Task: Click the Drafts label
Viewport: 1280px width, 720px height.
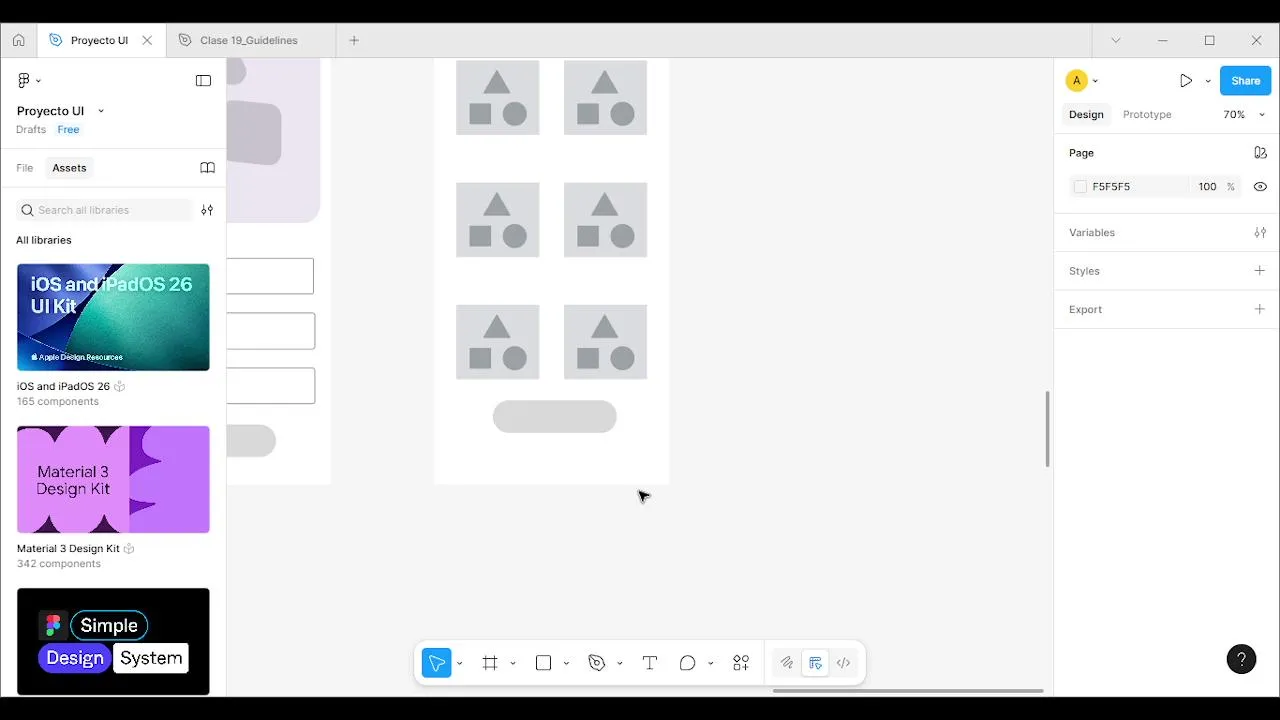Action: coord(31,130)
